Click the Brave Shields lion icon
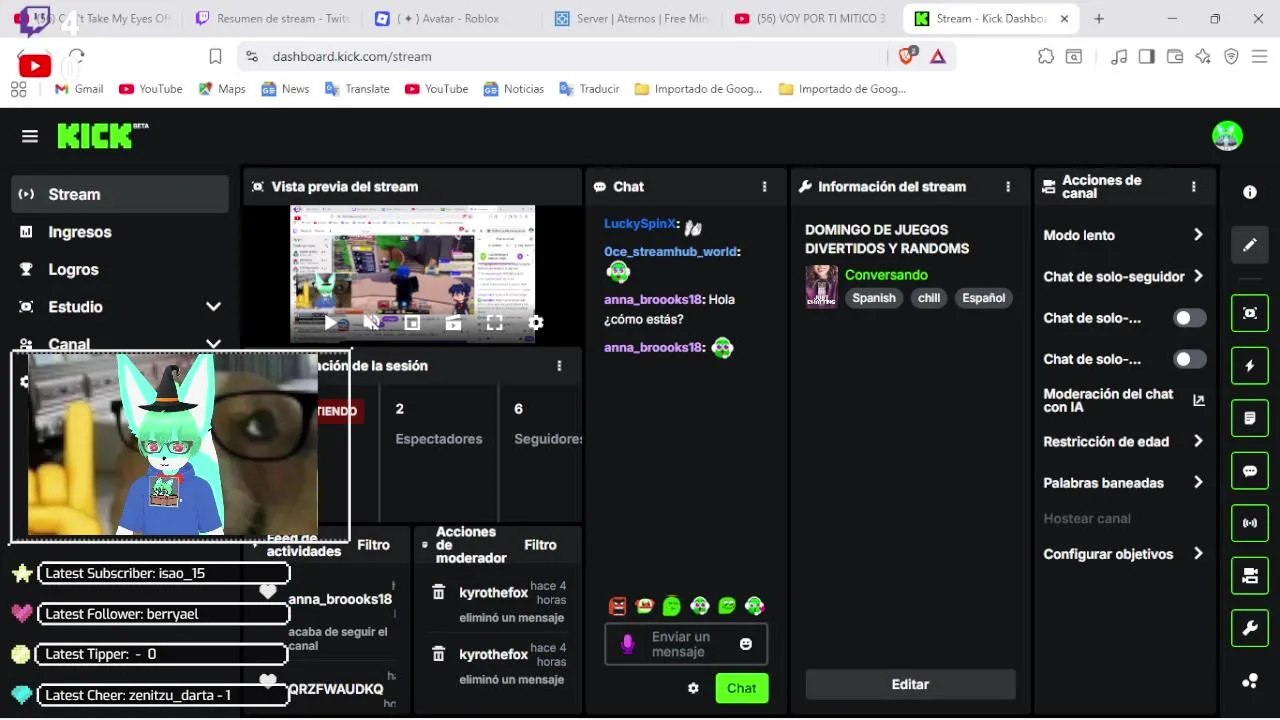The width and height of the screenshot is (1280, 720). pos(907,57)
